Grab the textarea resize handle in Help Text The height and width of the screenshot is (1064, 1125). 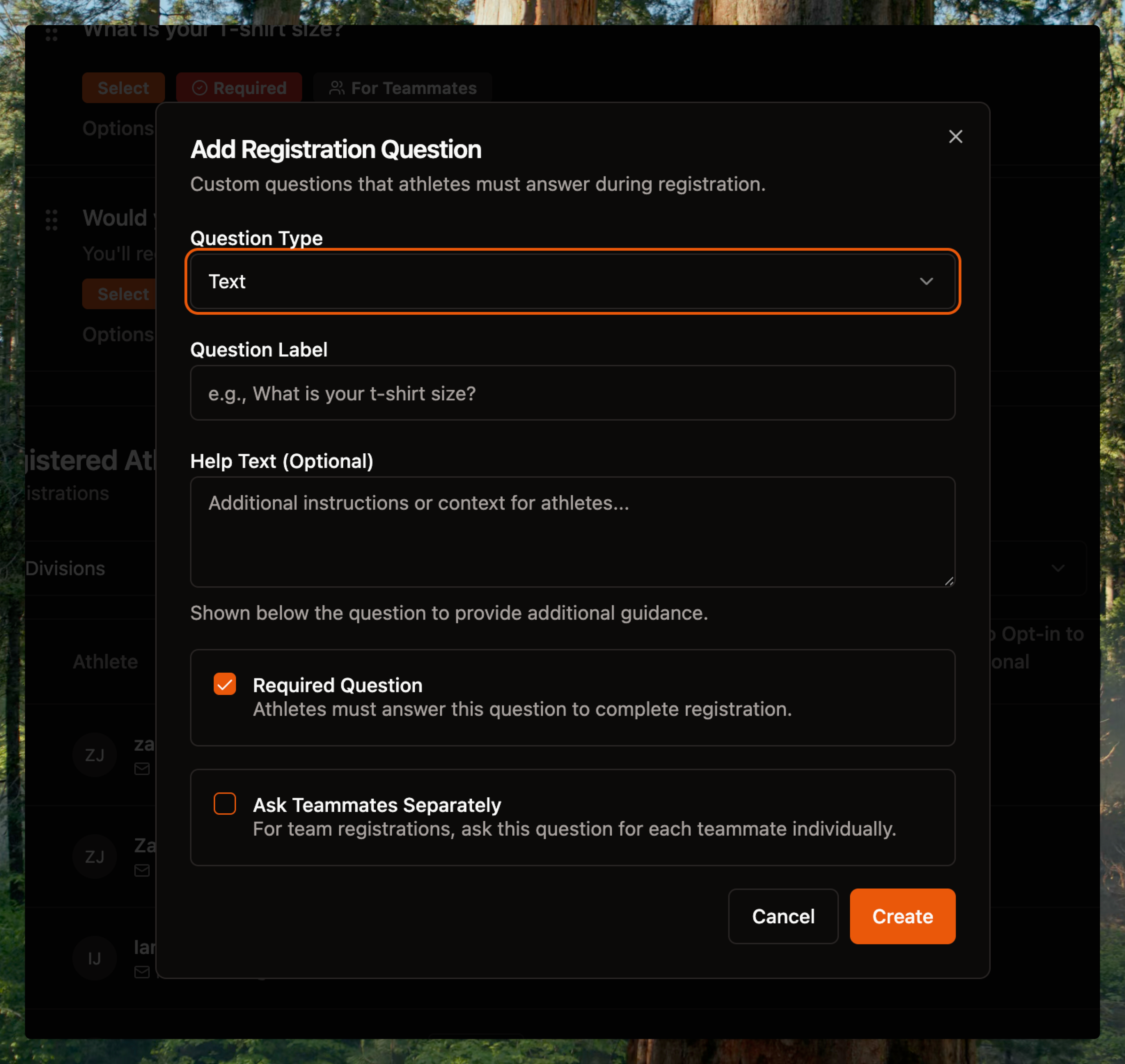(949, 581)
